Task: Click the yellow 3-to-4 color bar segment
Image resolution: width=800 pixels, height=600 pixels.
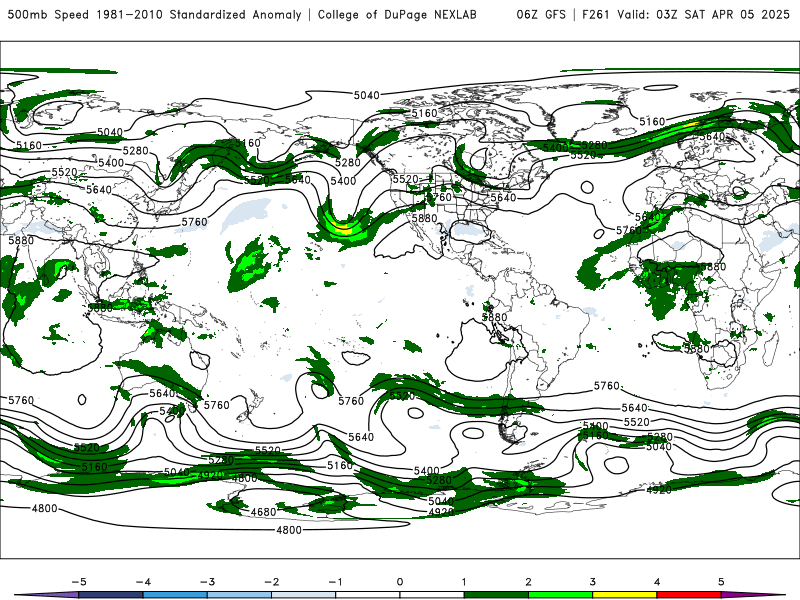Action: coord(624,595)
